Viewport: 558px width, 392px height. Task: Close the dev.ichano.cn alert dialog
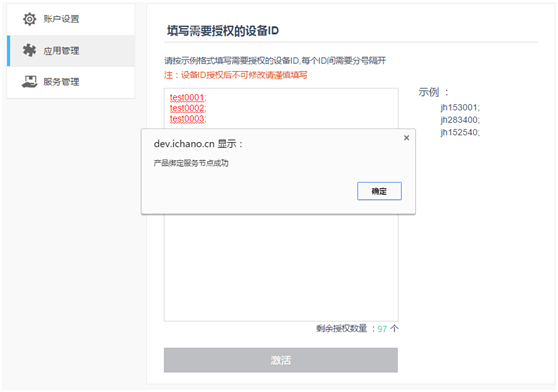(406, 138)
